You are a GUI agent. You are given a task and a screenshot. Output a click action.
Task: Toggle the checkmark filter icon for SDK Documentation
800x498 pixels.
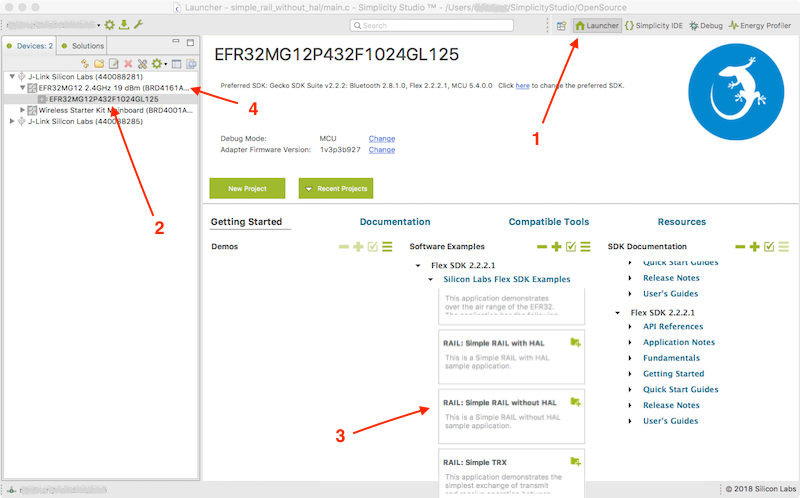[x=769, y=247]
